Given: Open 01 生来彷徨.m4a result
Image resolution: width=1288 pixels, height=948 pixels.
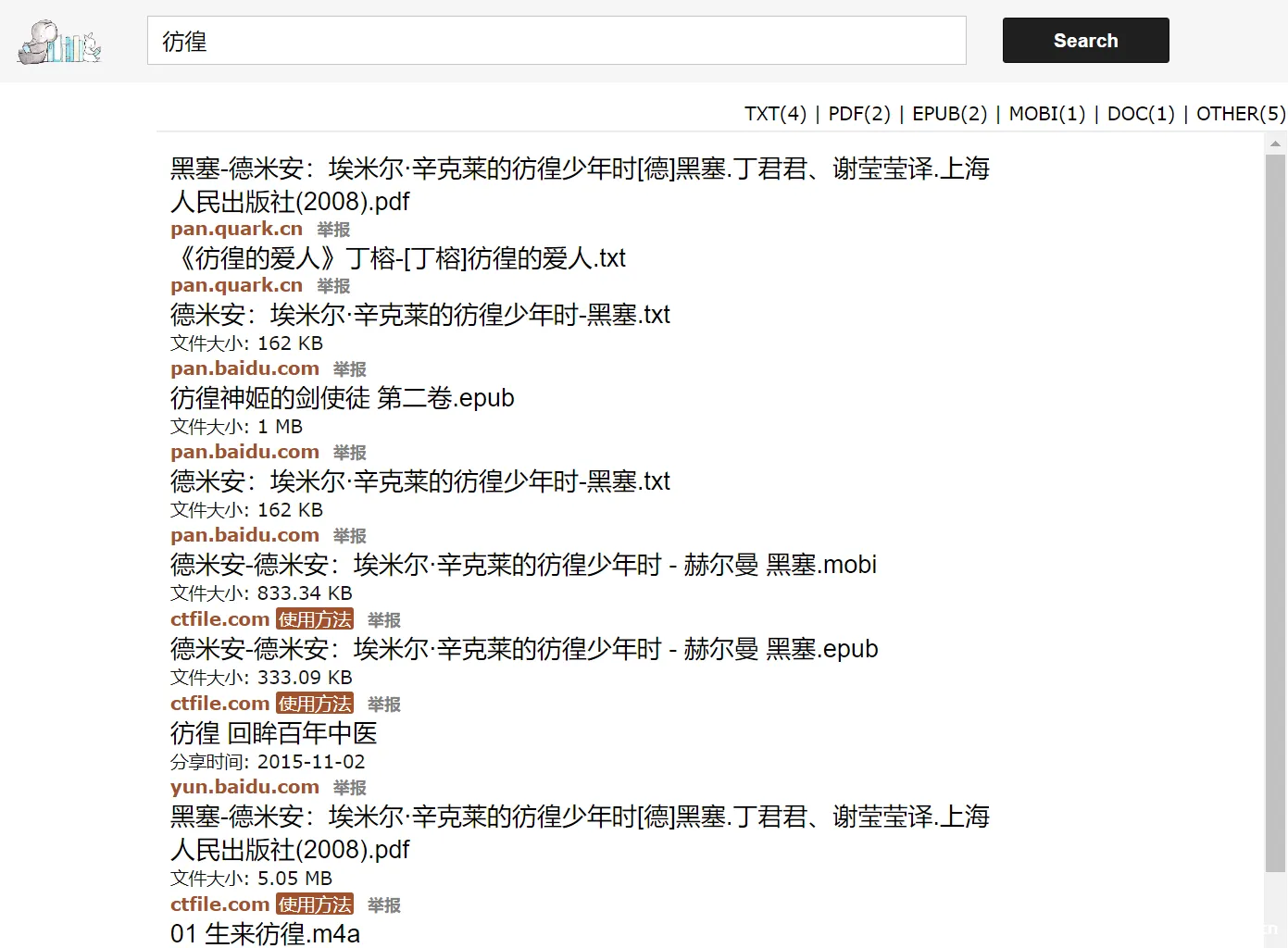Looking at the screenshot, I should pos(265,933).
